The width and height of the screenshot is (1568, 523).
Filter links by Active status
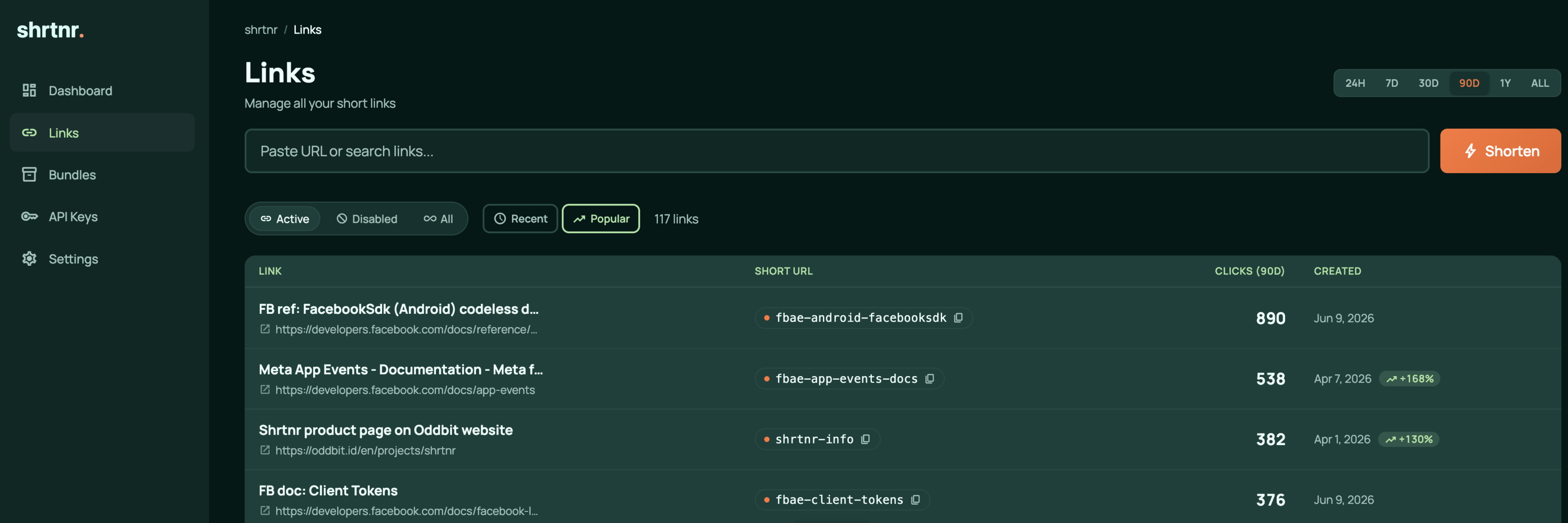pos(285,219)
